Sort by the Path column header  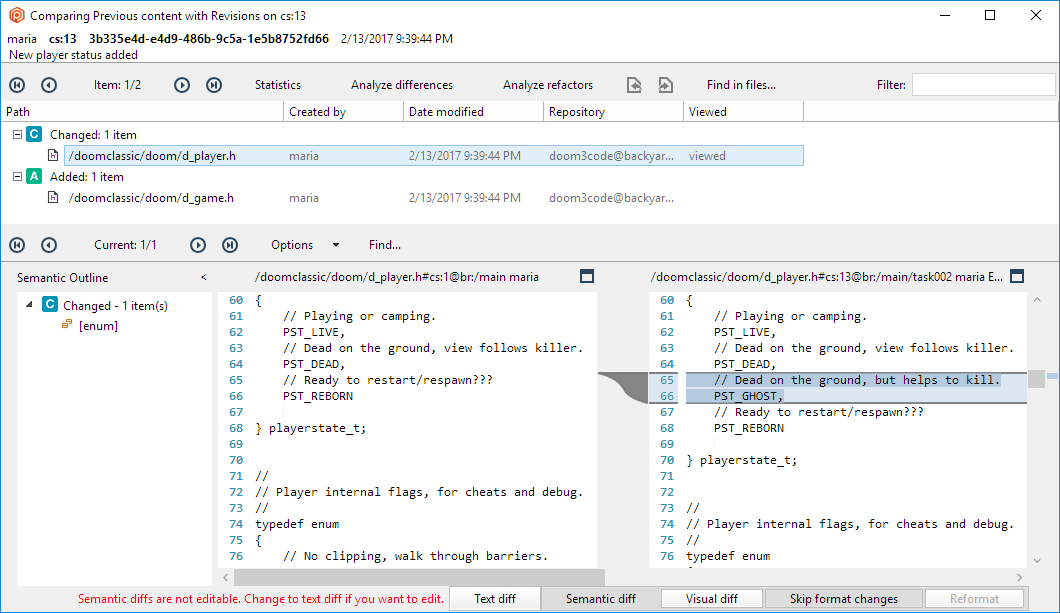pos(142,112)
